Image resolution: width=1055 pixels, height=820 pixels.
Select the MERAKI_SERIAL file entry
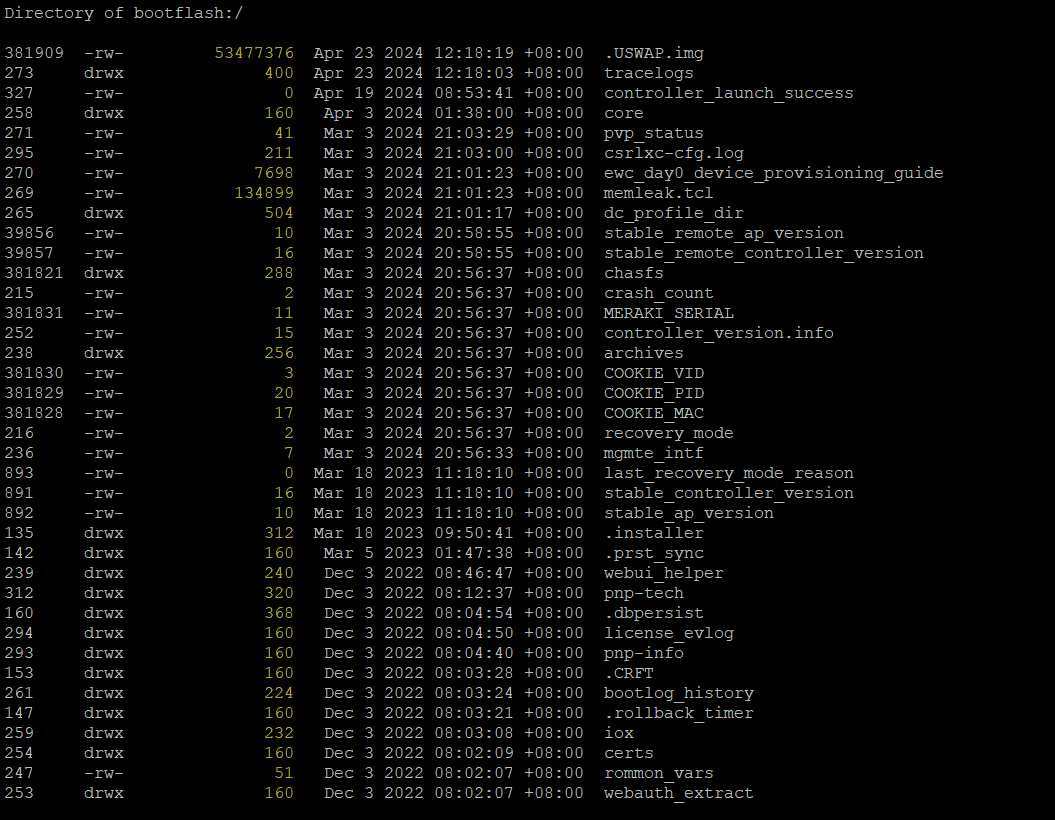(659, 312)
